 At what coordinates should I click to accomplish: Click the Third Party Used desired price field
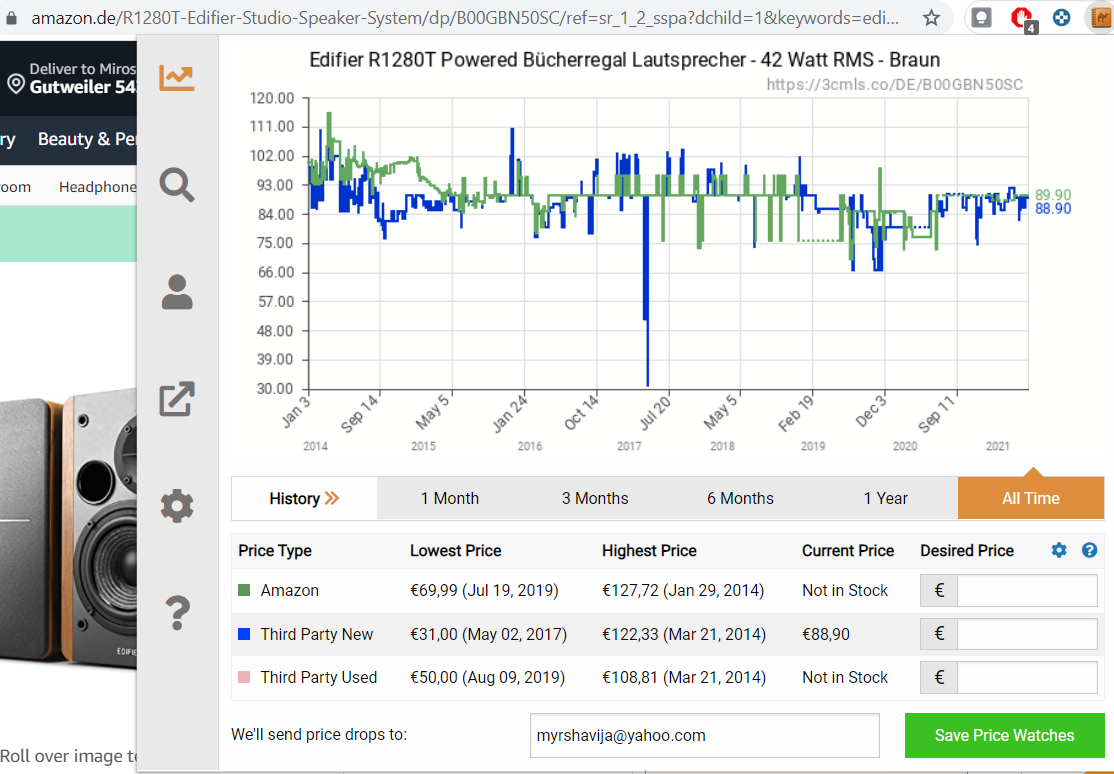(x=1027, y=677)
